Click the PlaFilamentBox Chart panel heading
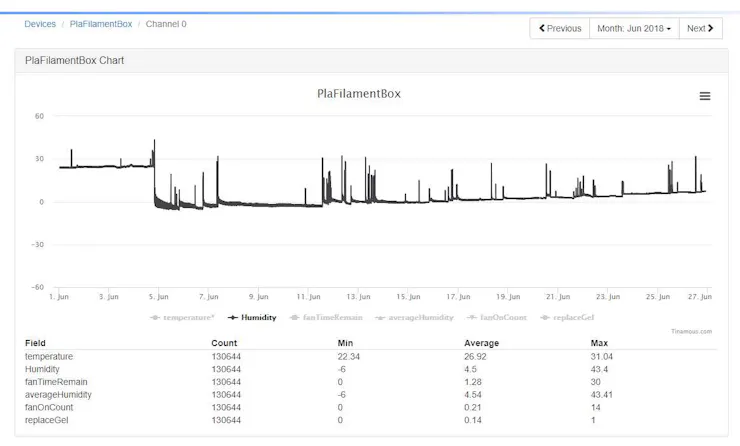 (x=75, y=60)
